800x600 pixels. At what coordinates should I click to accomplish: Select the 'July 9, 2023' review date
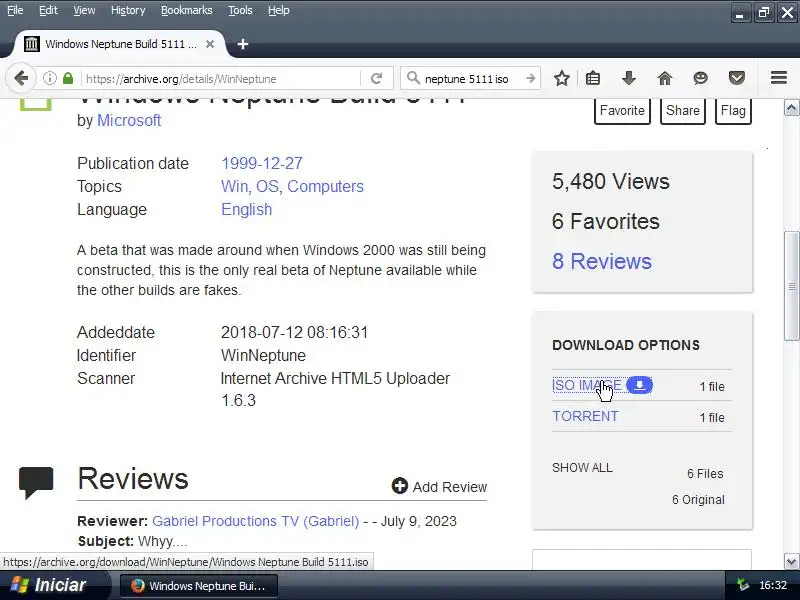[418, 521]
